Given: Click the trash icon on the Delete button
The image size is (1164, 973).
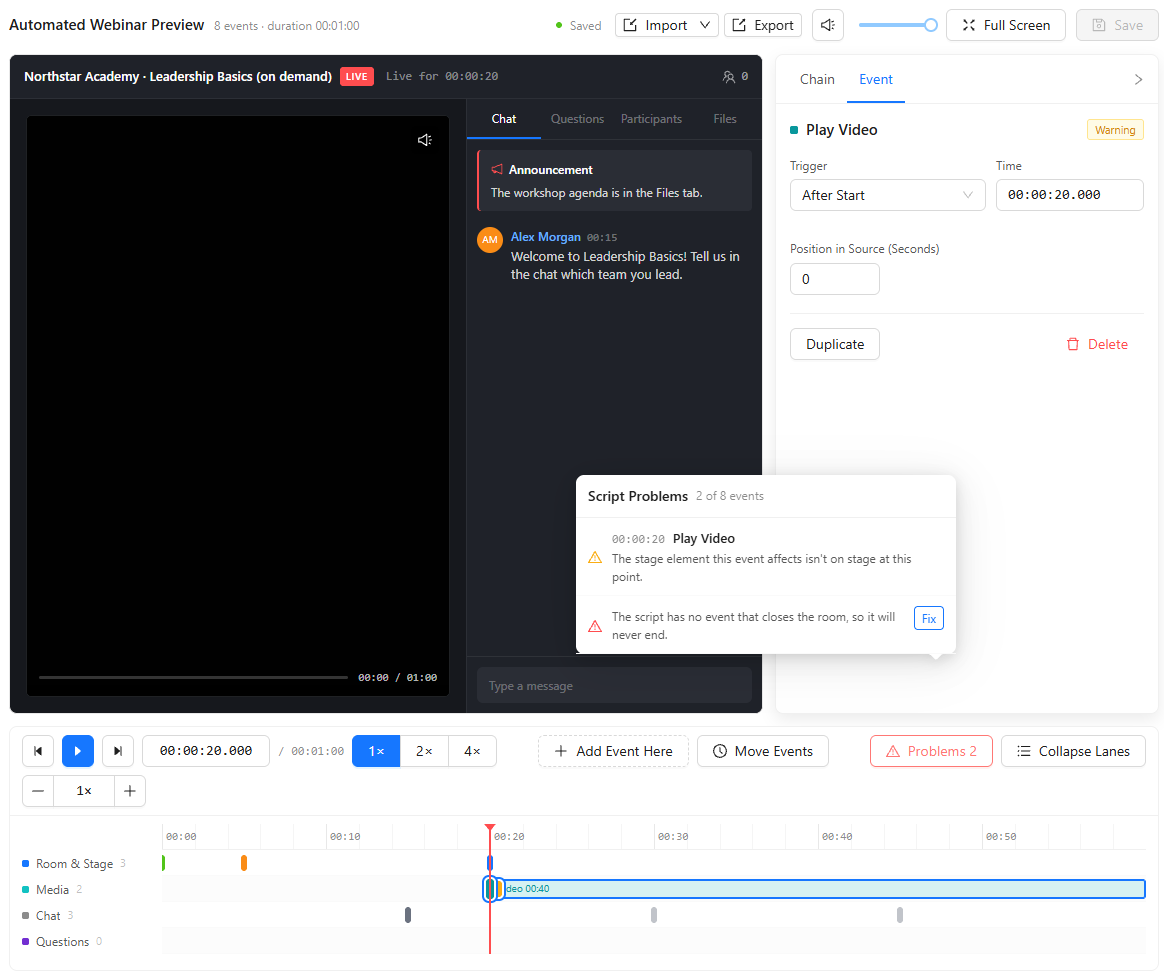Looking at the screenshot, I should coord(1073,344).
